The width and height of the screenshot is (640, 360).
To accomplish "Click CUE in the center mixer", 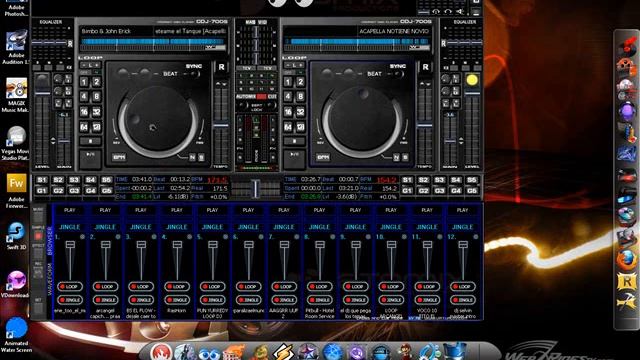I will point(272,97).
